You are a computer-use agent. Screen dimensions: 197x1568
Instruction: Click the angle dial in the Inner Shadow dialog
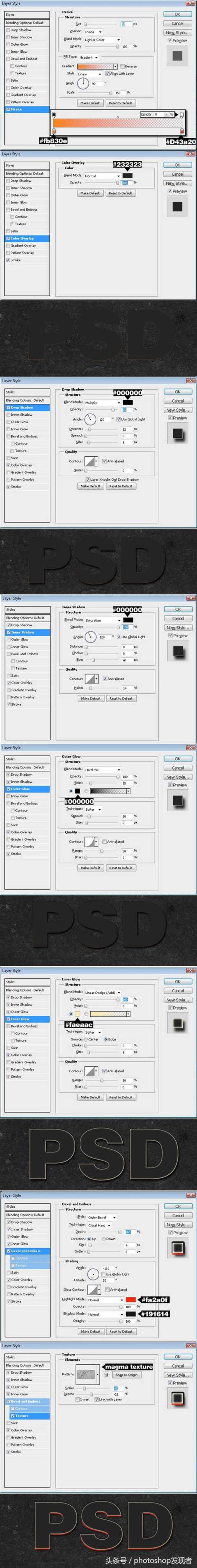(90, 636)
